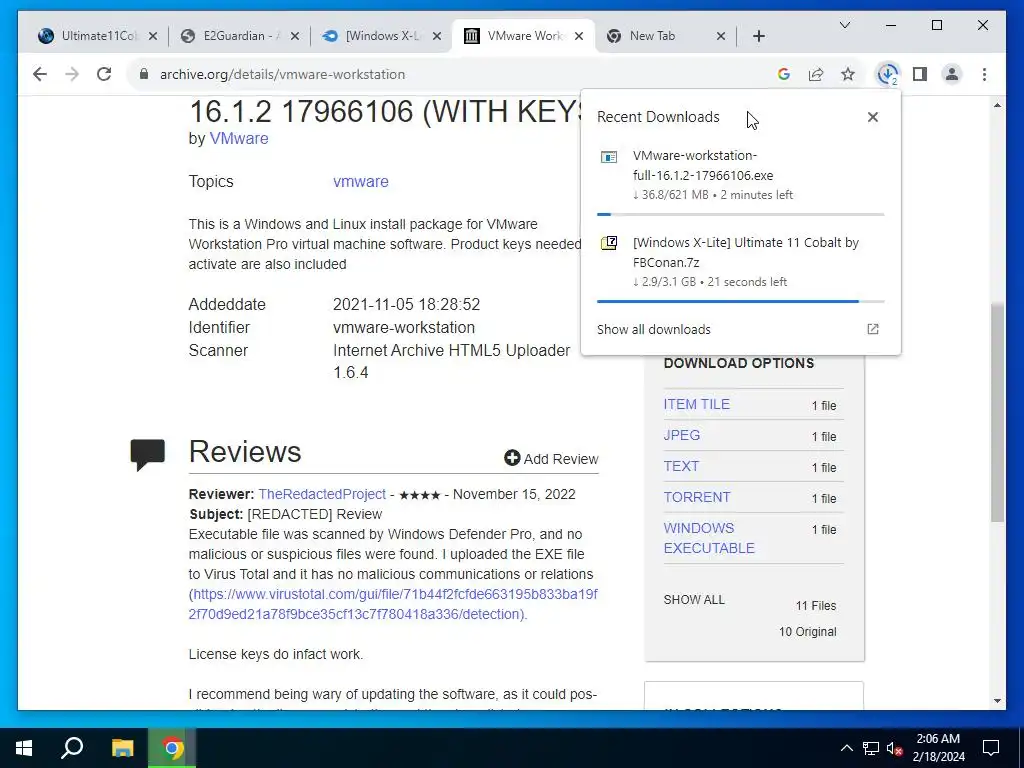View site information lock icon
Viewport: 1024px width, 768px height.
144,74
